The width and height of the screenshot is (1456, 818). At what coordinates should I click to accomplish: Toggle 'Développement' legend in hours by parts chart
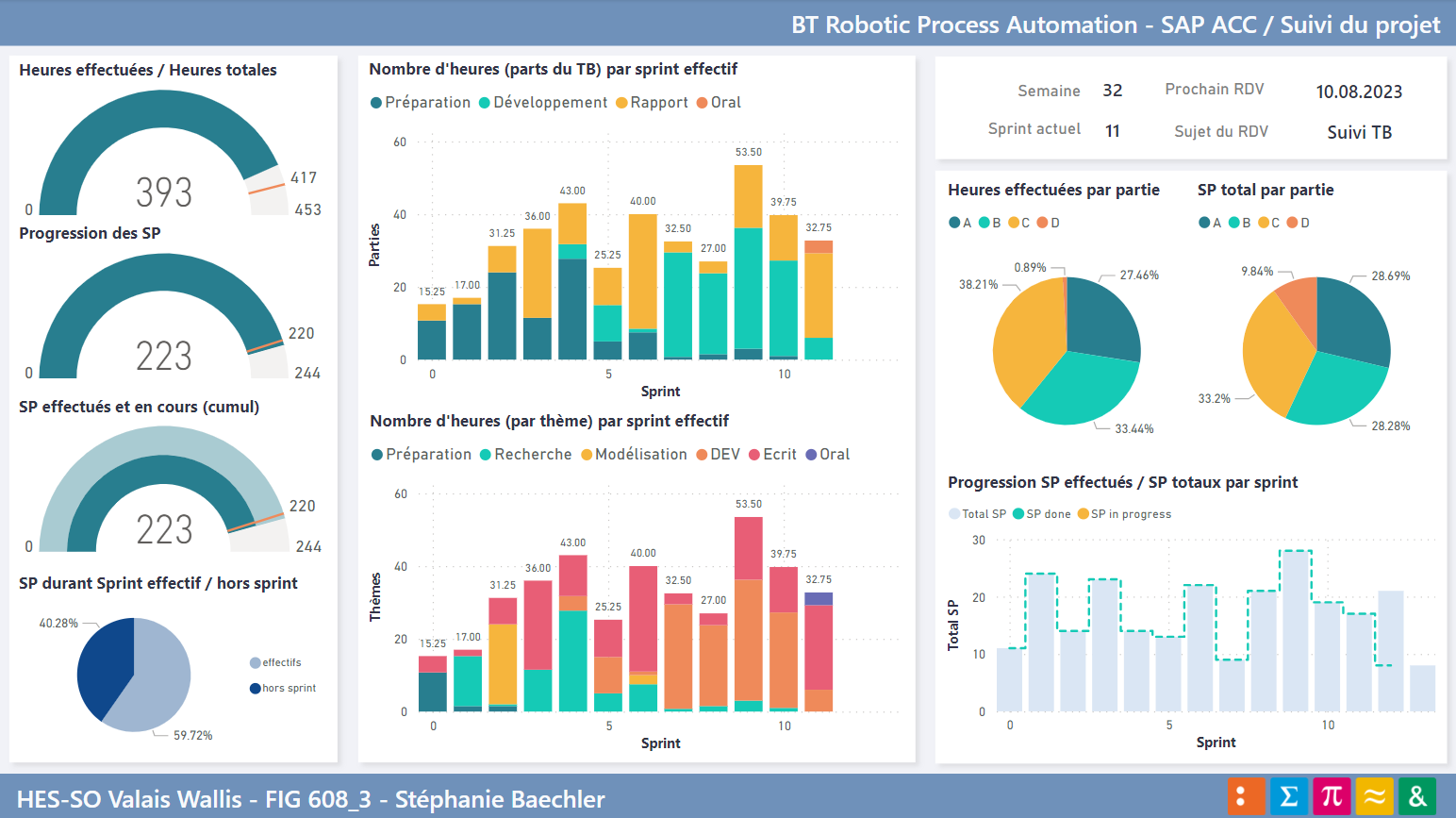[485, 103]
